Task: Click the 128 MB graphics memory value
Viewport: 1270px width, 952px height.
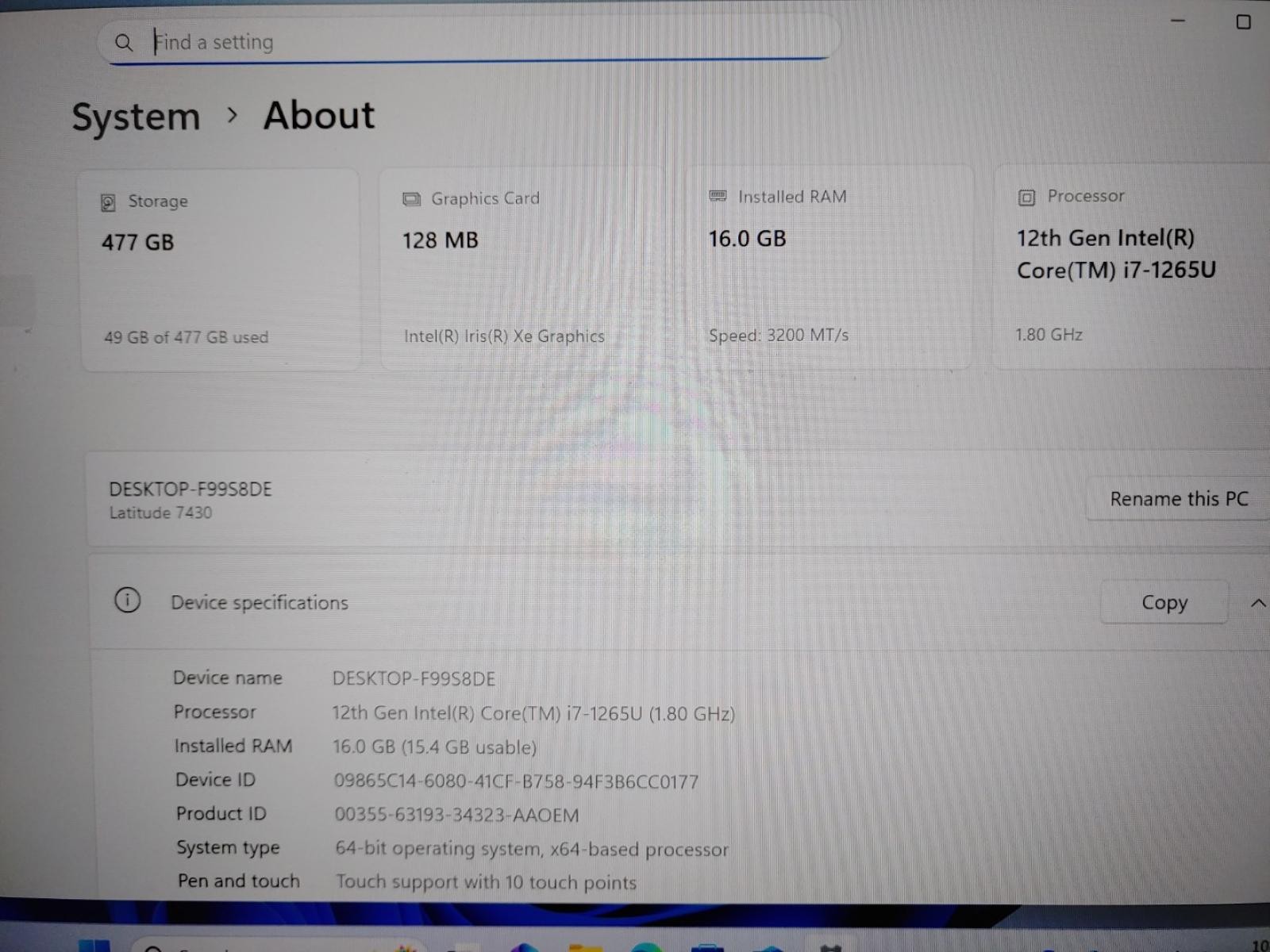Action: tap(440, 240)
